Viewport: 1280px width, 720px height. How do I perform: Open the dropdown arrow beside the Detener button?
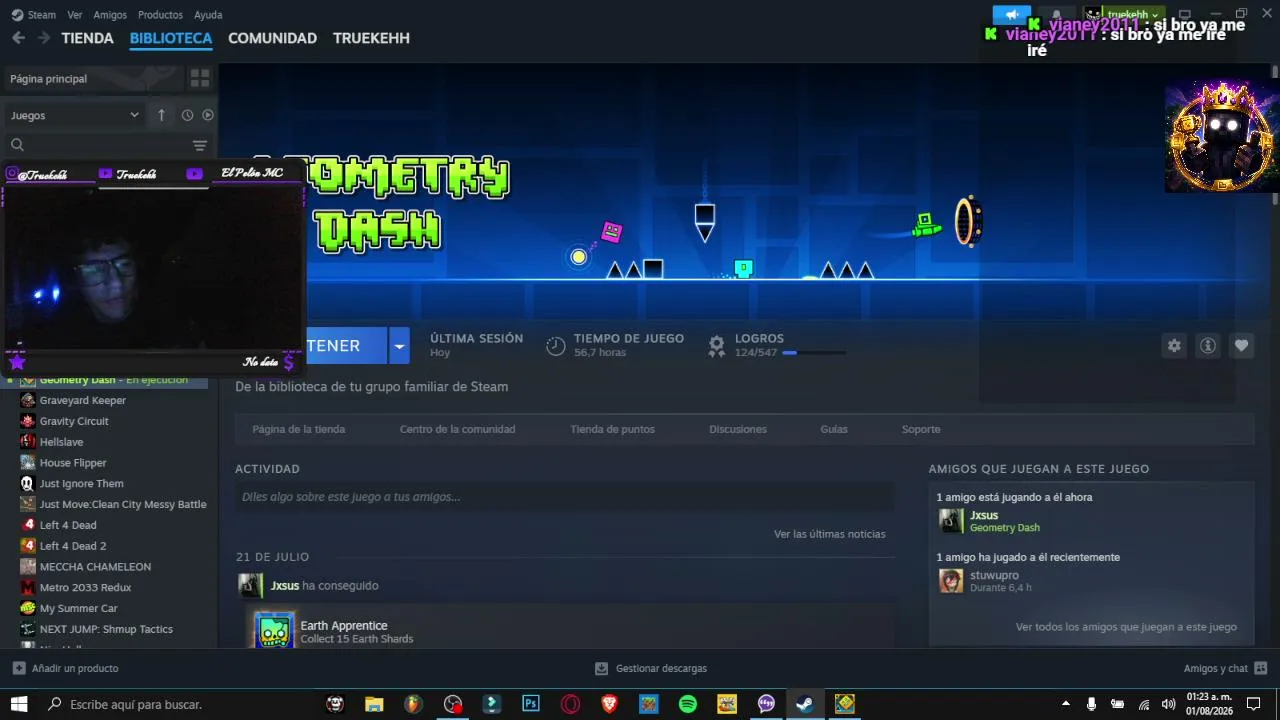pyautogui.click(x=399, y=346)
